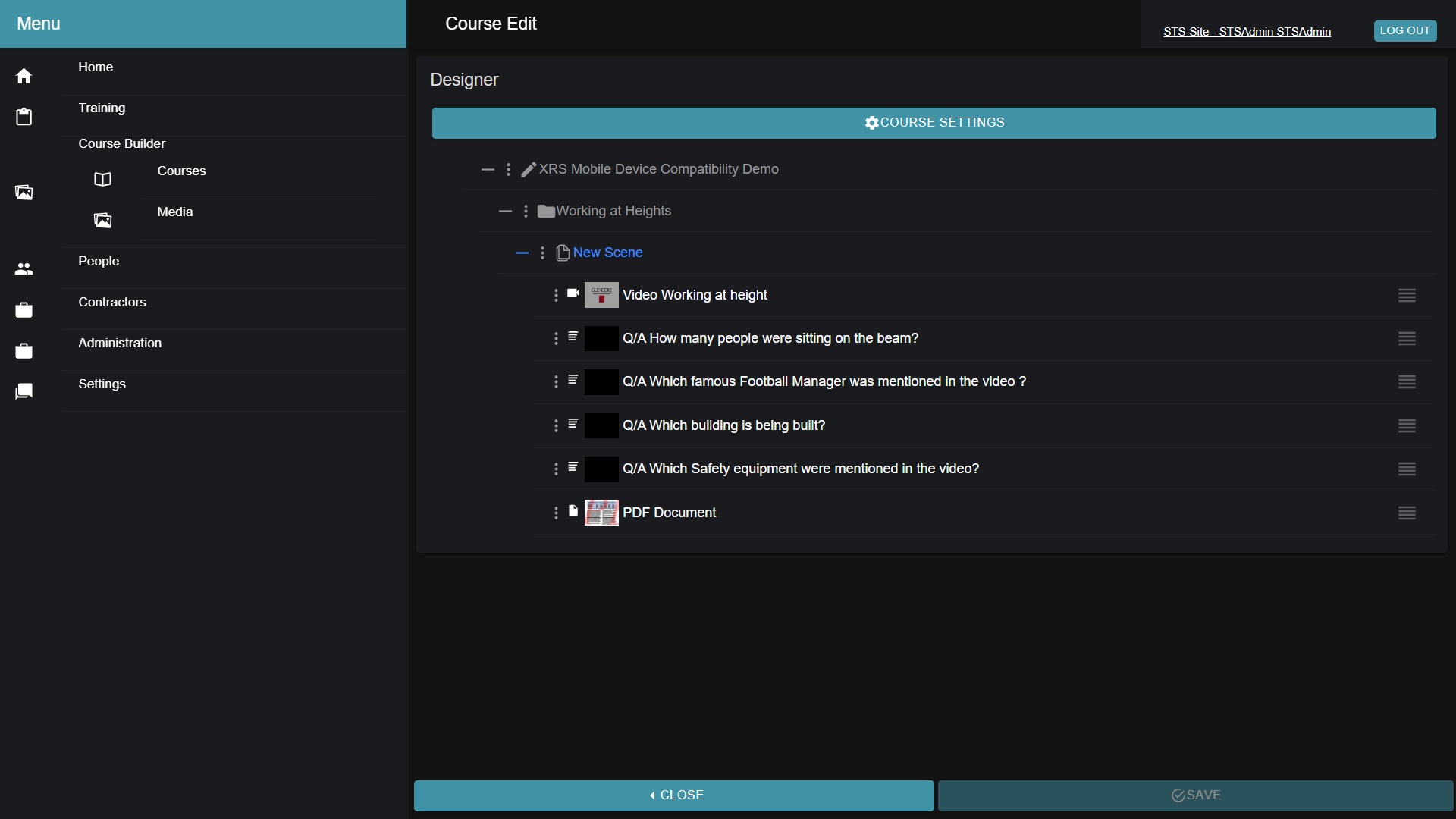Click the People group icon
The image size is (1456, 819).
pyautogui.click(x=24, y=269)
